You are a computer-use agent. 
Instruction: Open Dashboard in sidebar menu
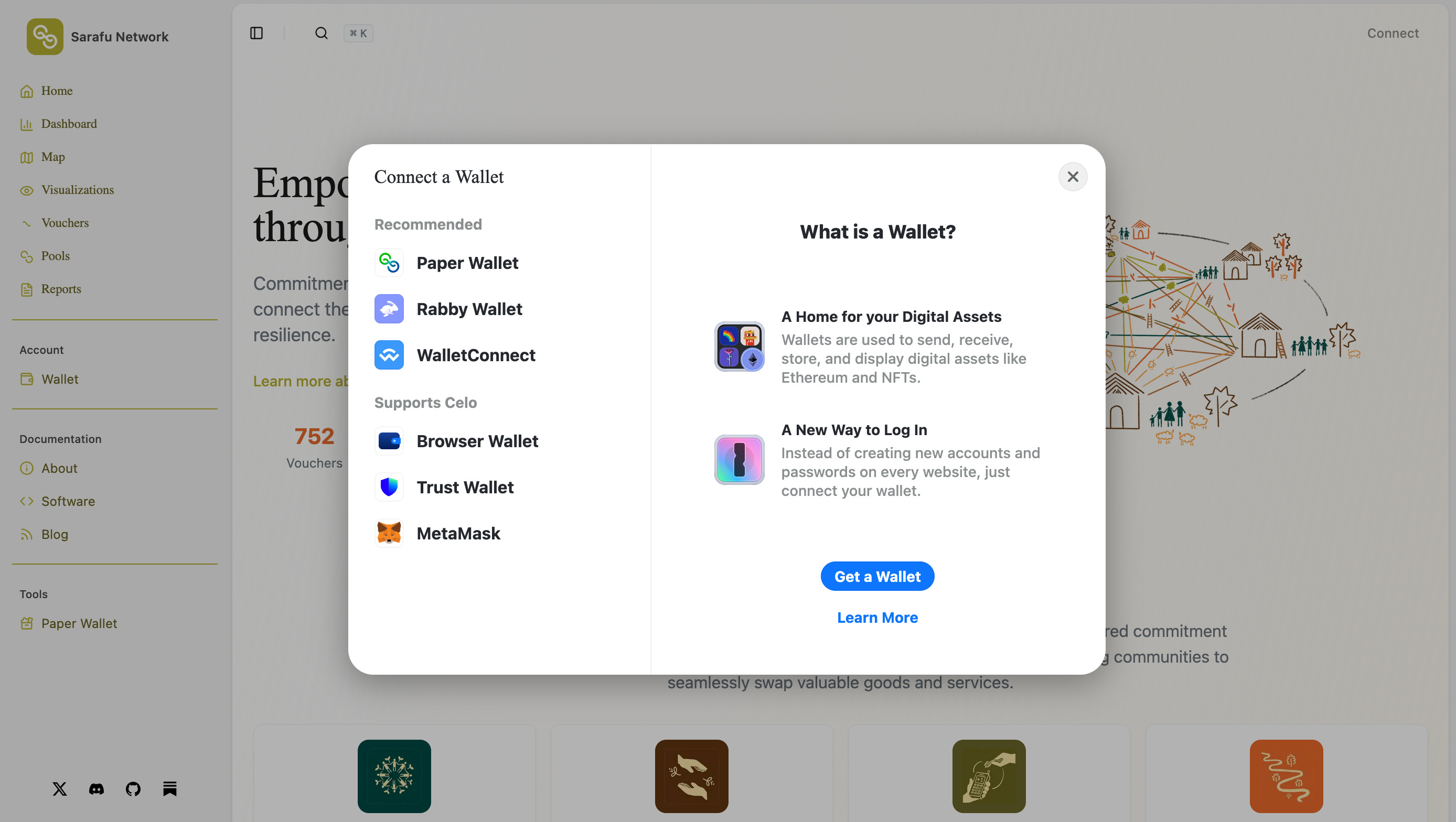pyautogui.click(x=68, y=124)
